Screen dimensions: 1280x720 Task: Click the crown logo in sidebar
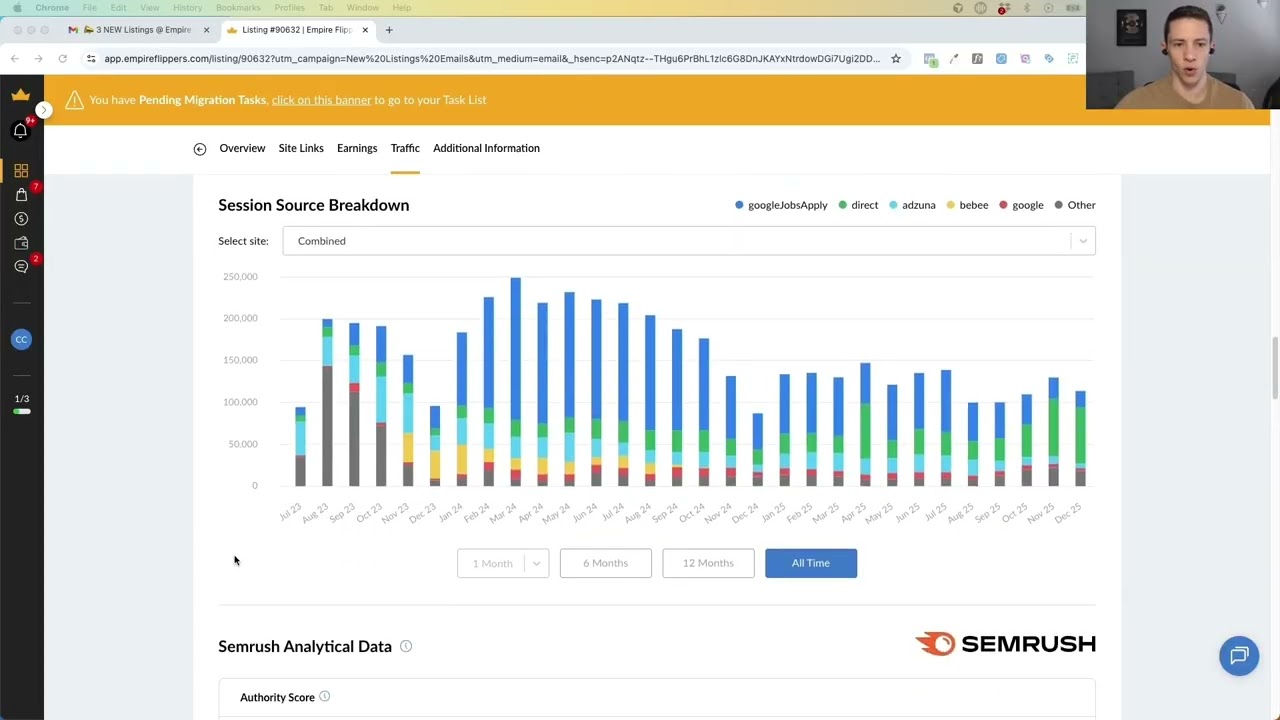coord(21,95)
